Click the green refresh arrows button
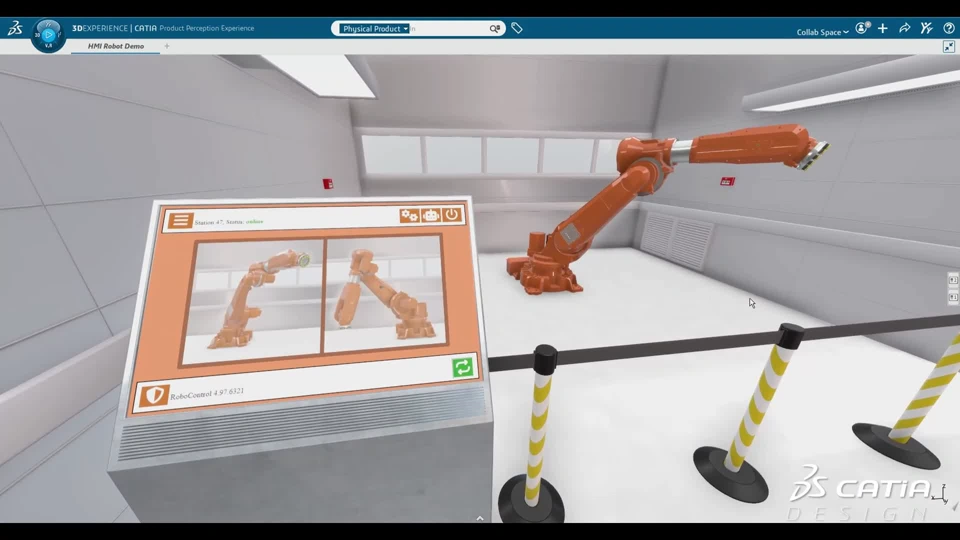Screen dimensions: 960x540 [463, 367]
